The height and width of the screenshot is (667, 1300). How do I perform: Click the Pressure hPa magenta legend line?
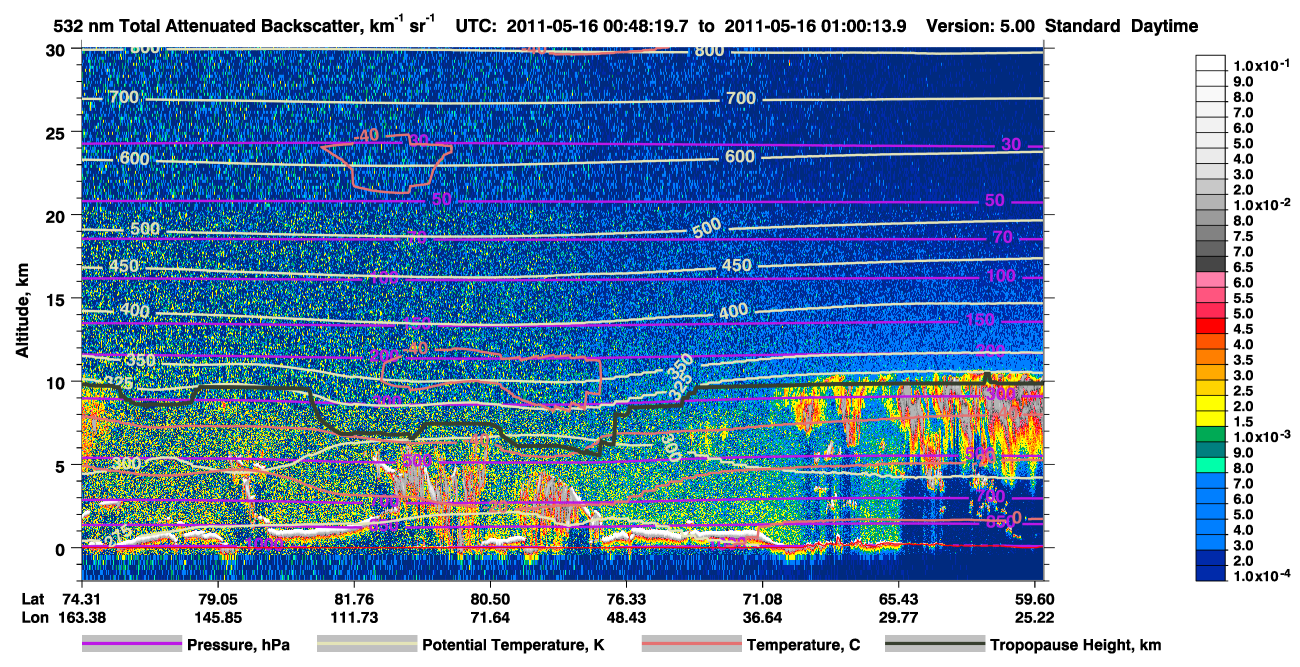tap(132, 645)
